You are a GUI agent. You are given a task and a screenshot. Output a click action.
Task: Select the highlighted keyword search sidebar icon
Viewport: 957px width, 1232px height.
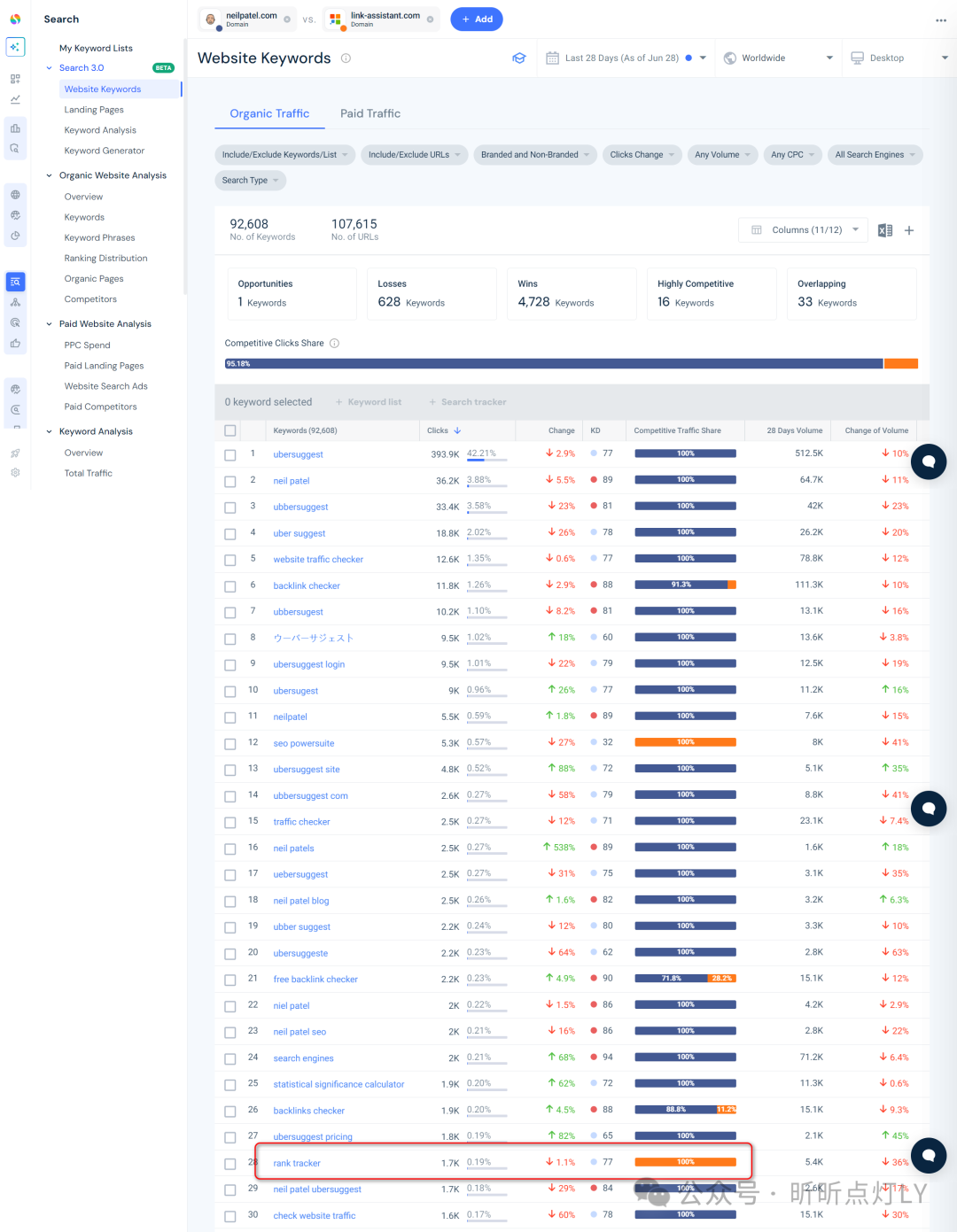(15, 282)
